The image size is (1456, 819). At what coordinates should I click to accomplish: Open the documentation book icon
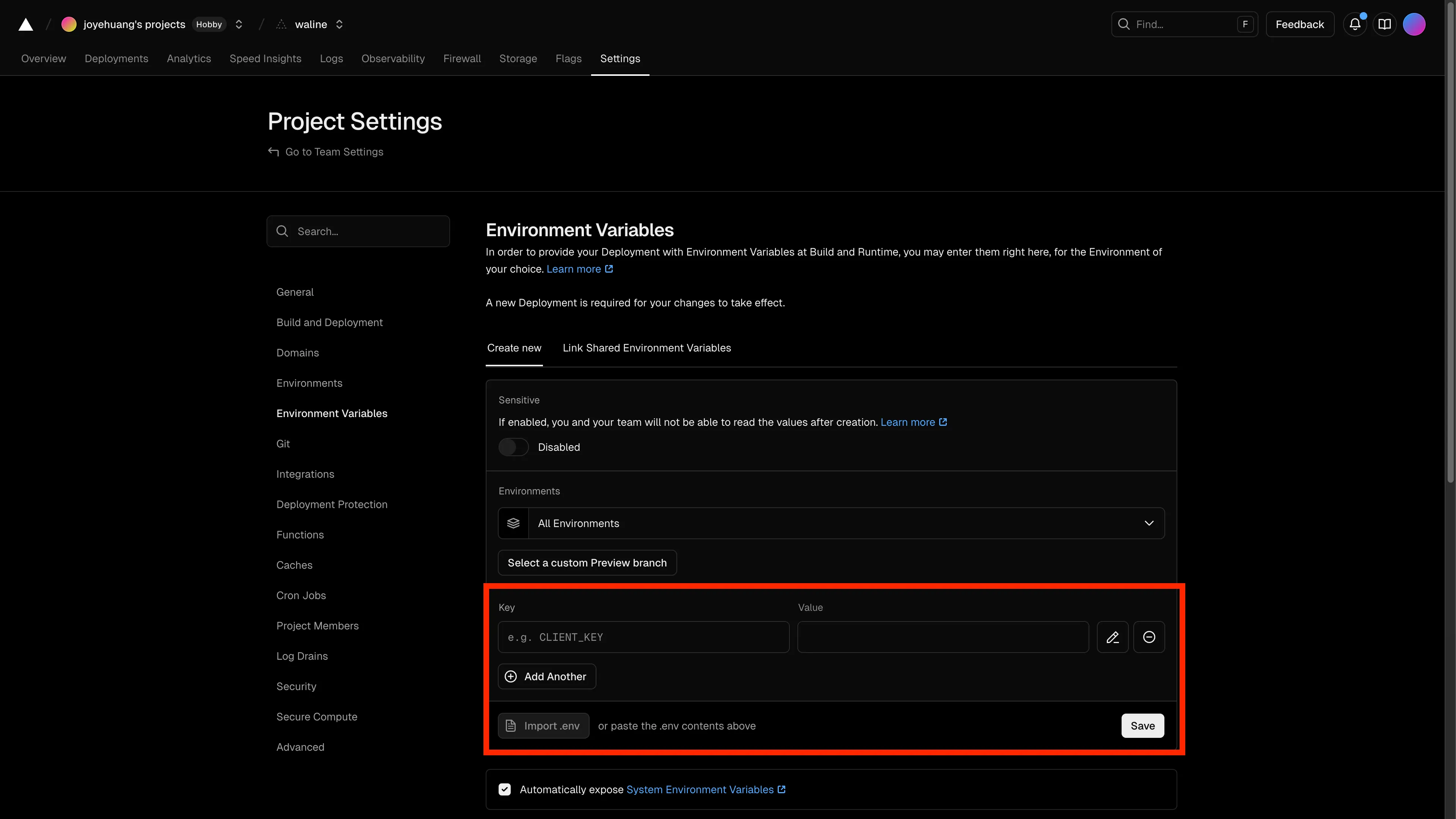tap(1384, 24)
